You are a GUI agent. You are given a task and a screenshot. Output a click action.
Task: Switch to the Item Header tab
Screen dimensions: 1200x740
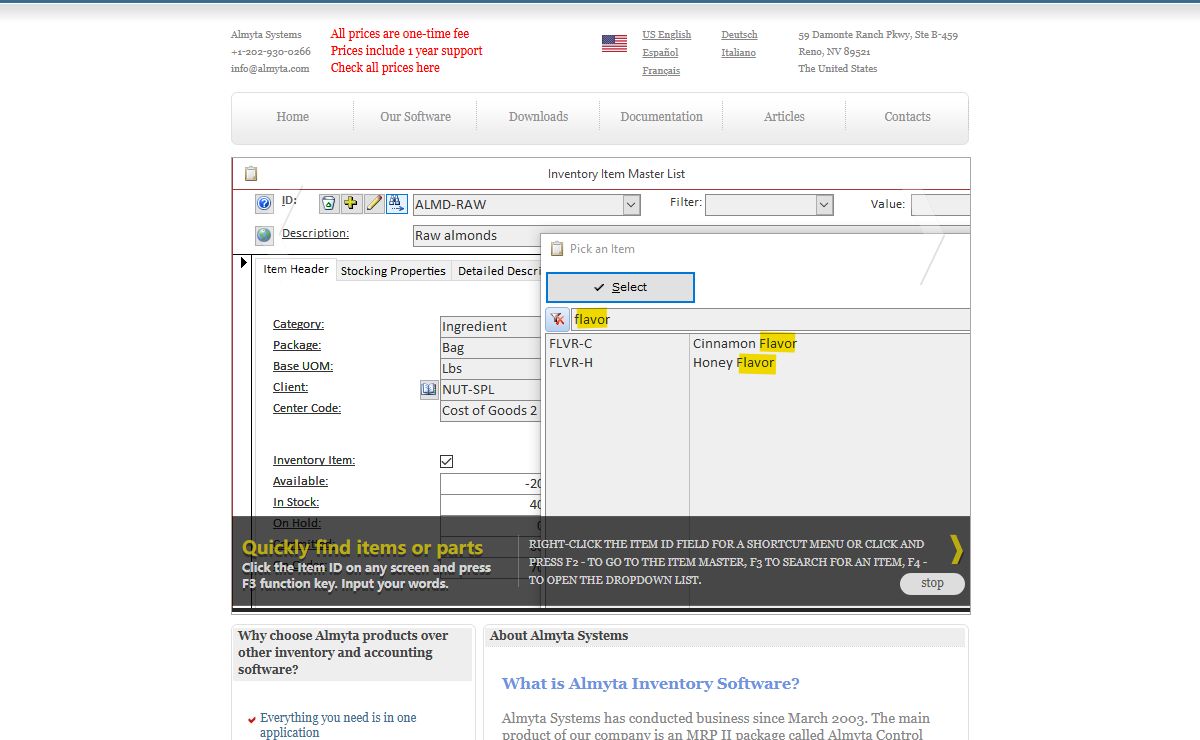click(x=296, y=269)
